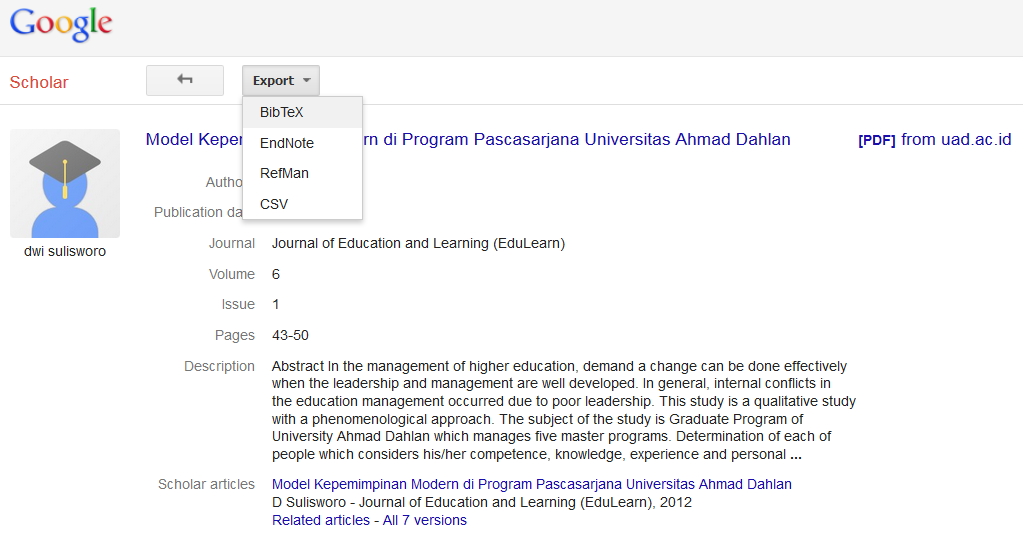Viewport: 1023px width, 547px height.
Task: Click the Export dropdown arrow
Action: click(x=307, y=81)
